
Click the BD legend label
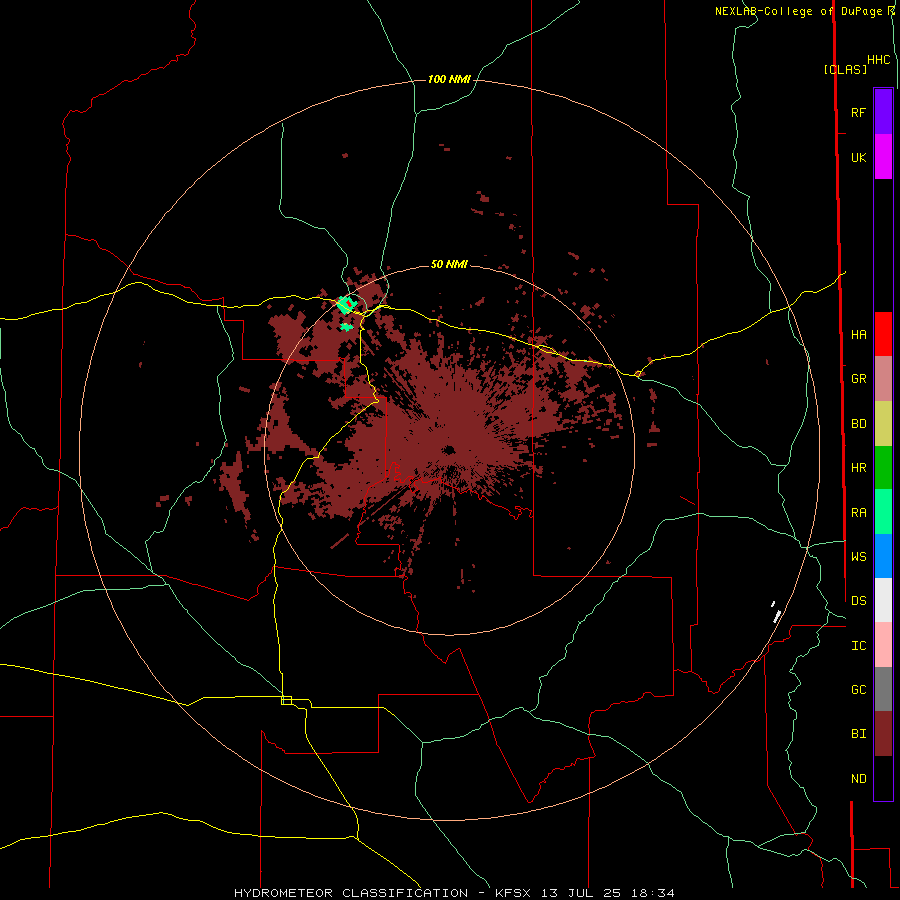[858, 424]
